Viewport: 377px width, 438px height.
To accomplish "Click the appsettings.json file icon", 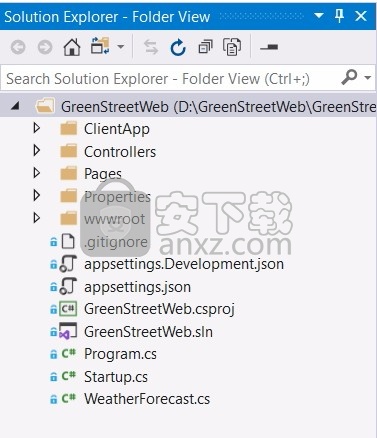I will [x=68, y=286].
